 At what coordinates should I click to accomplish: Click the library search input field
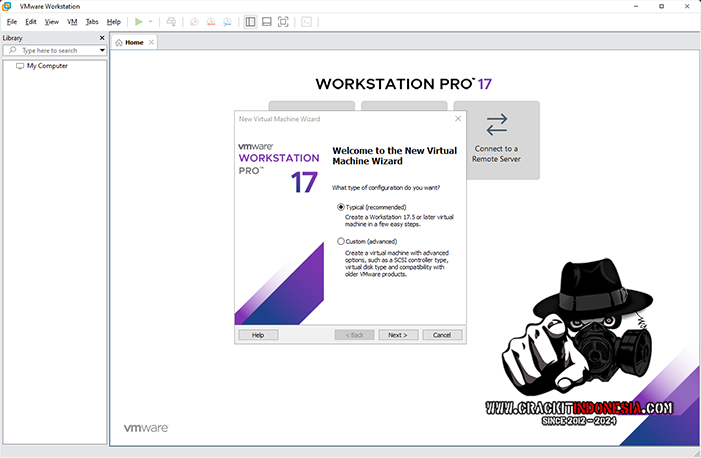click(x=55, y=50)
